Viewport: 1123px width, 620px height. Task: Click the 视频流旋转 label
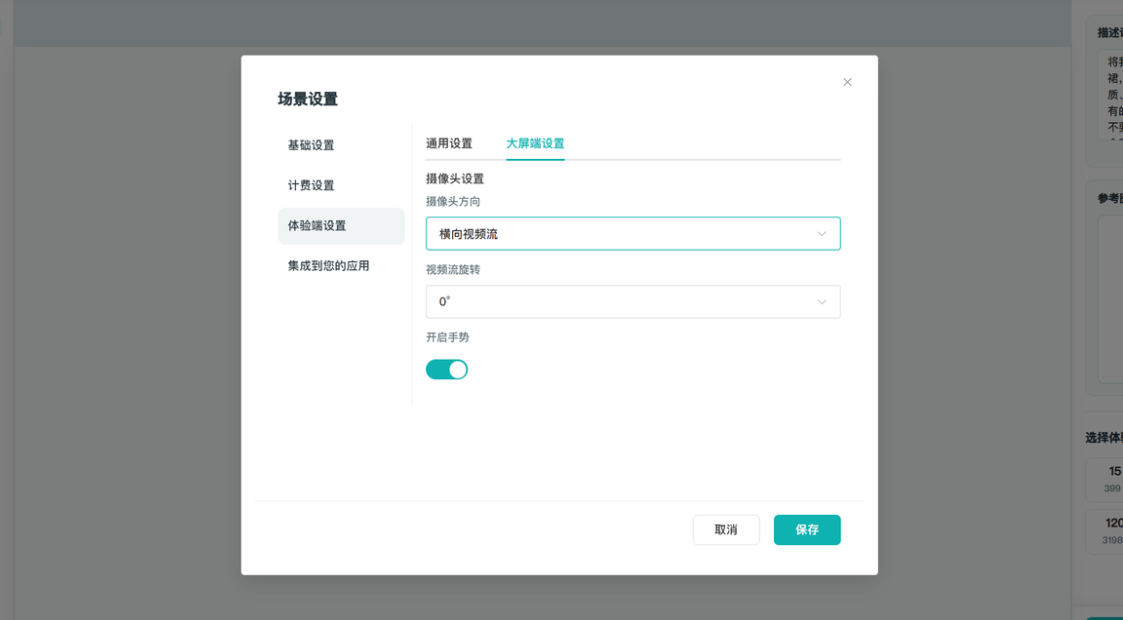pyautogui.click(x=453, y=269)
